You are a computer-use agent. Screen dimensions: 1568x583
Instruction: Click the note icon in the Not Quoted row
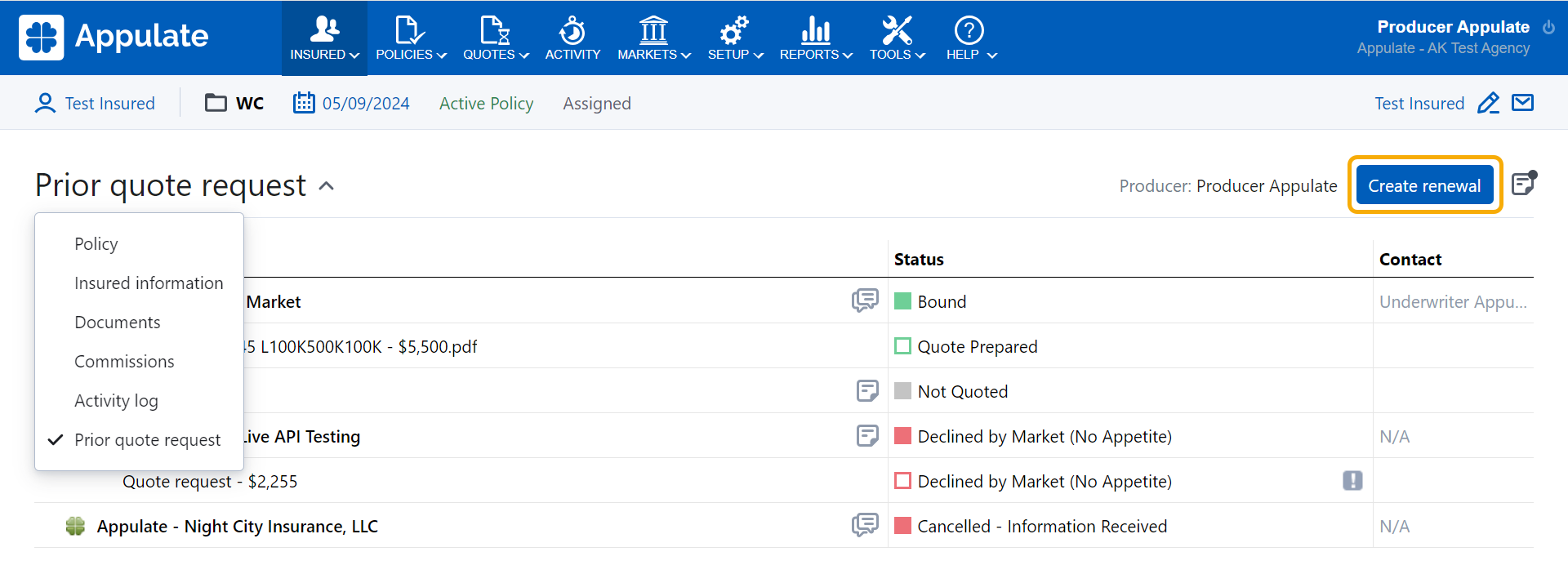[867, 391]
